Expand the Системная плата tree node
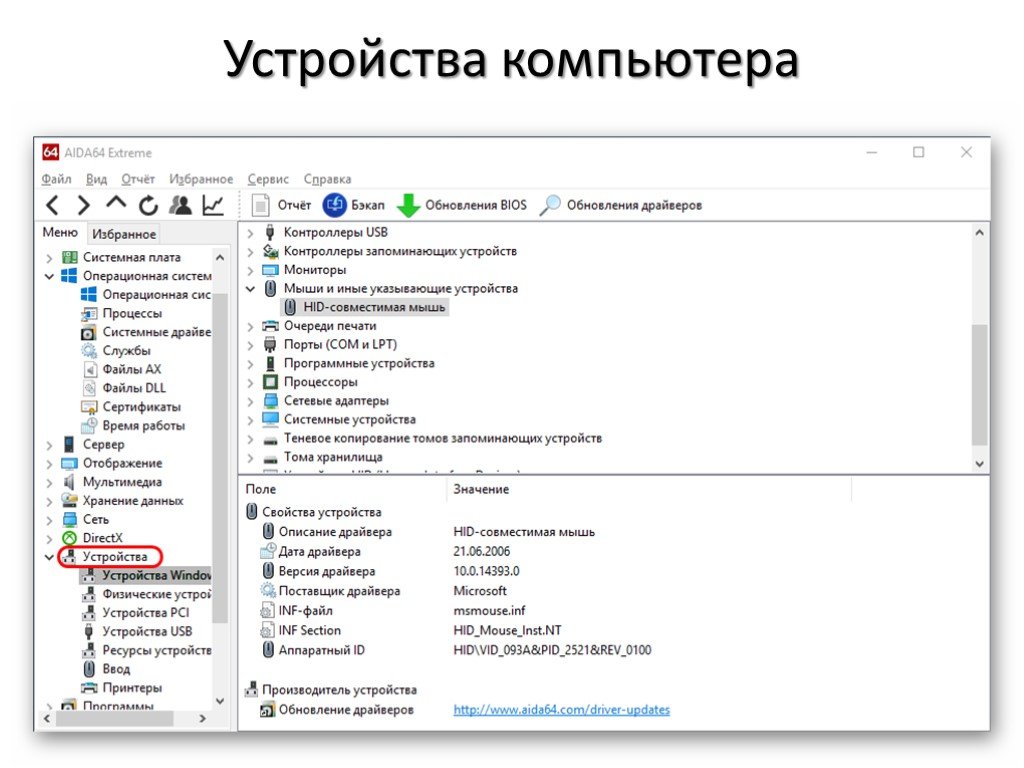 click(x=50, y=258)
